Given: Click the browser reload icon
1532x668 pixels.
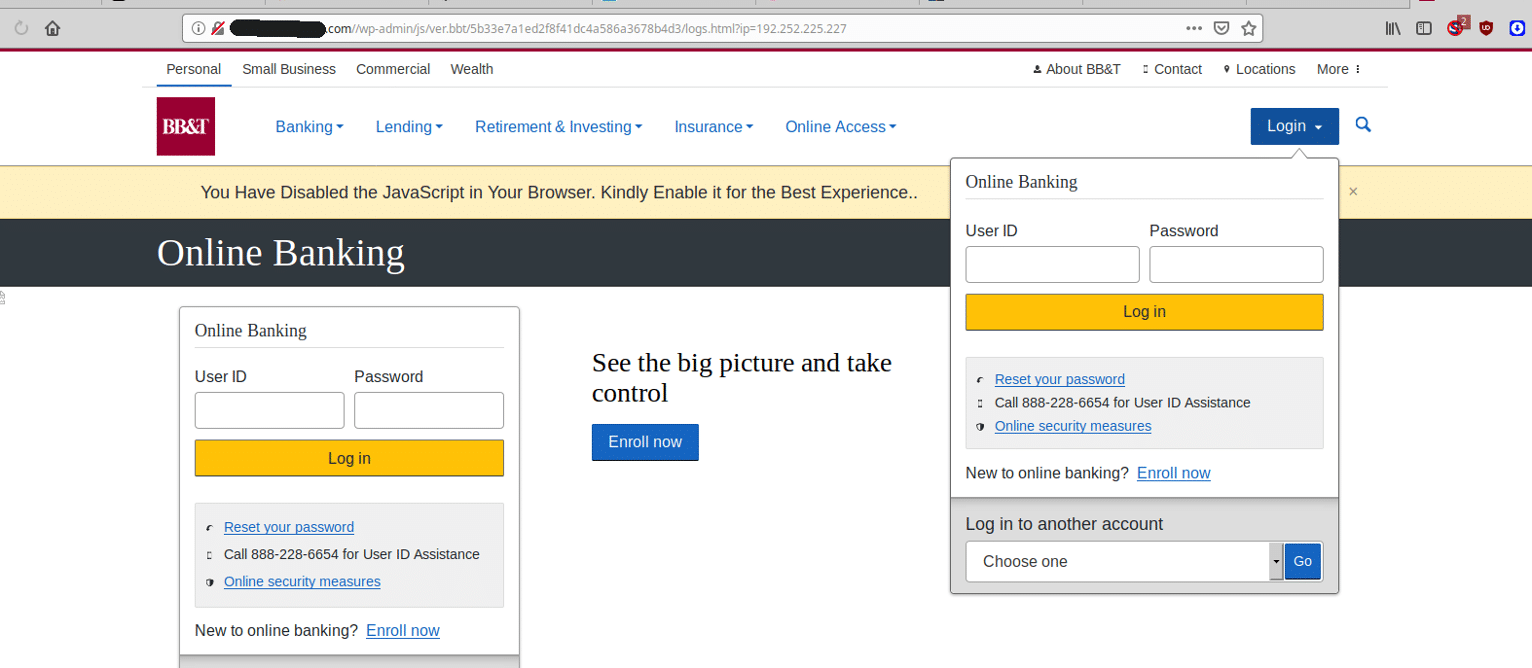Looking at the screenshot, I should 21,28.
